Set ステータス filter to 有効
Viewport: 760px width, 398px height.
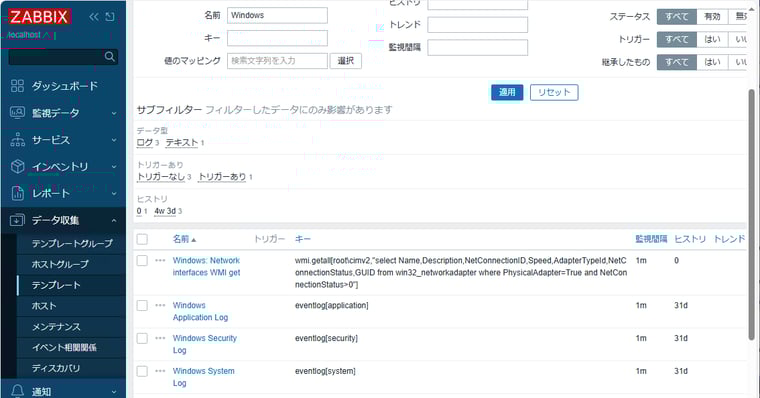712,16
